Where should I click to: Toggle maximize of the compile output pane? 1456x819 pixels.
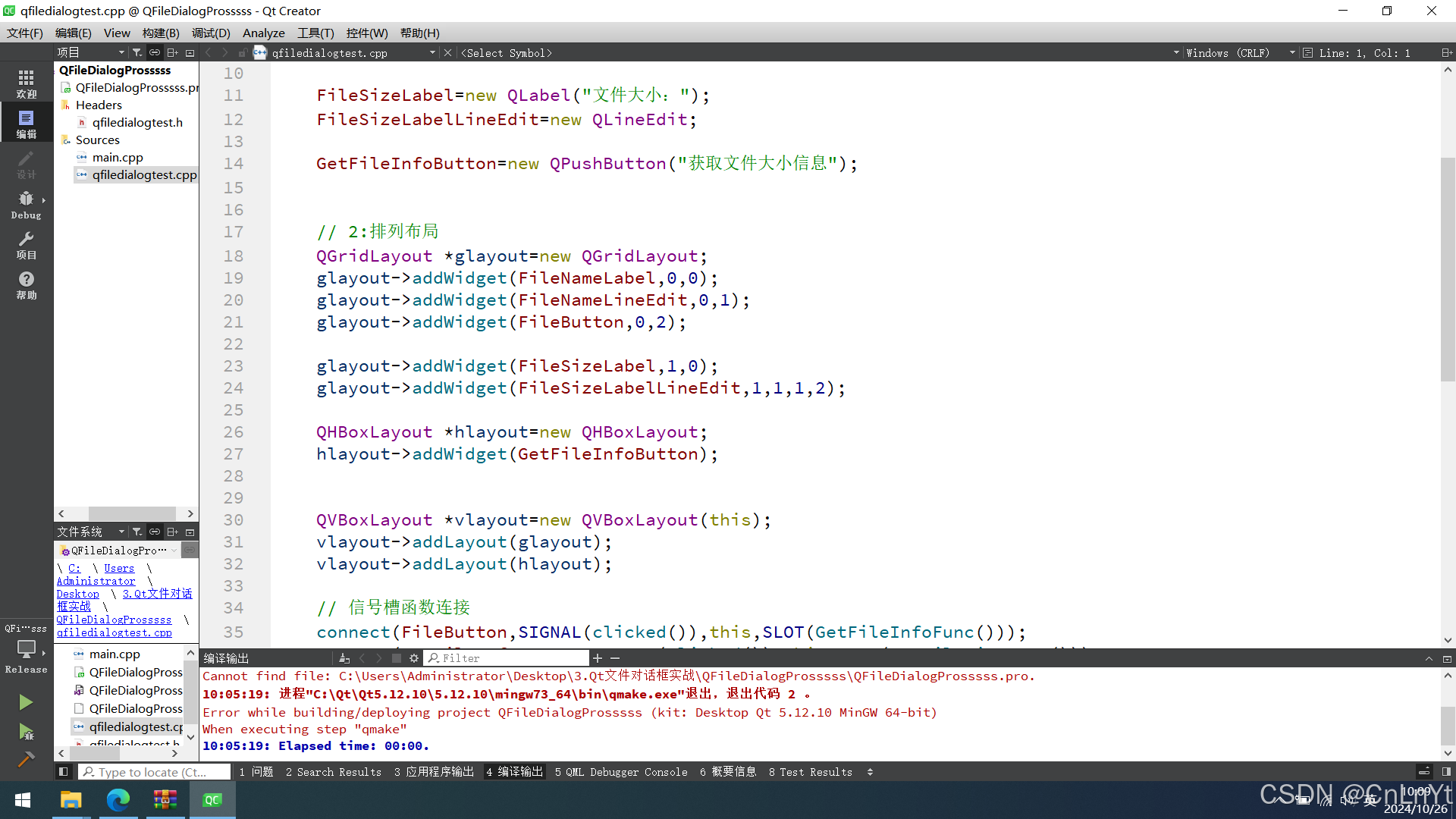(x=1430, y=658)
